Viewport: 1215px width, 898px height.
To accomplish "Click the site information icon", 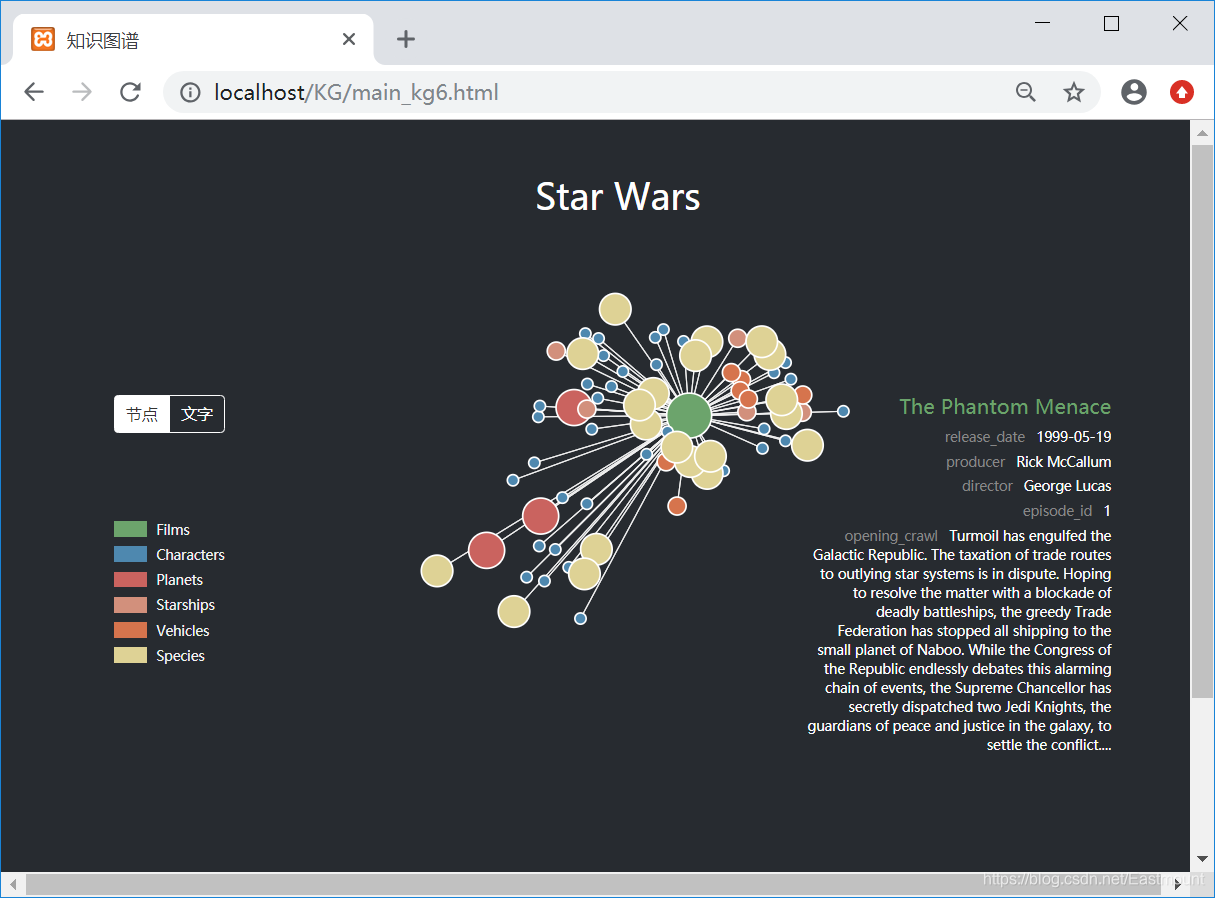I will point(190,93).
